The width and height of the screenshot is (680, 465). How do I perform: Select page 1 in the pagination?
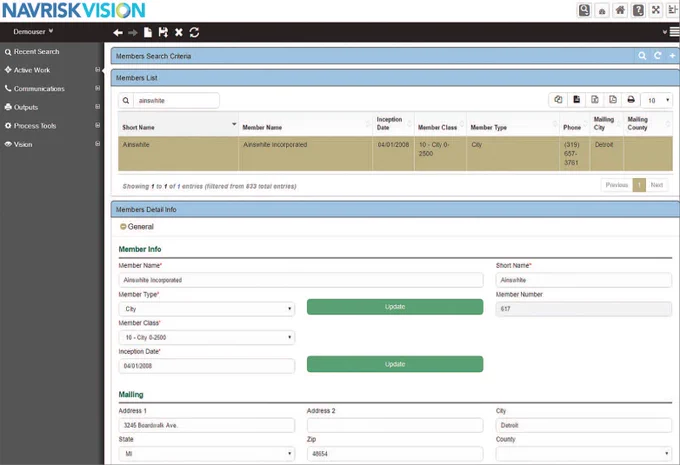[639, 185]
